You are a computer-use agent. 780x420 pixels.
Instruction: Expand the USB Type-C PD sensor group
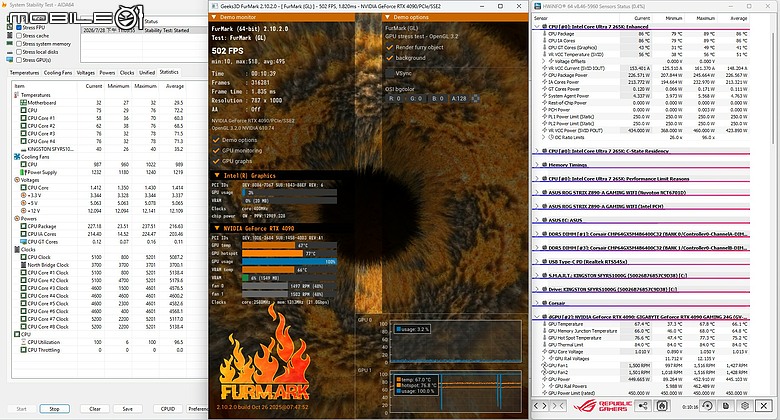[537, 261]
